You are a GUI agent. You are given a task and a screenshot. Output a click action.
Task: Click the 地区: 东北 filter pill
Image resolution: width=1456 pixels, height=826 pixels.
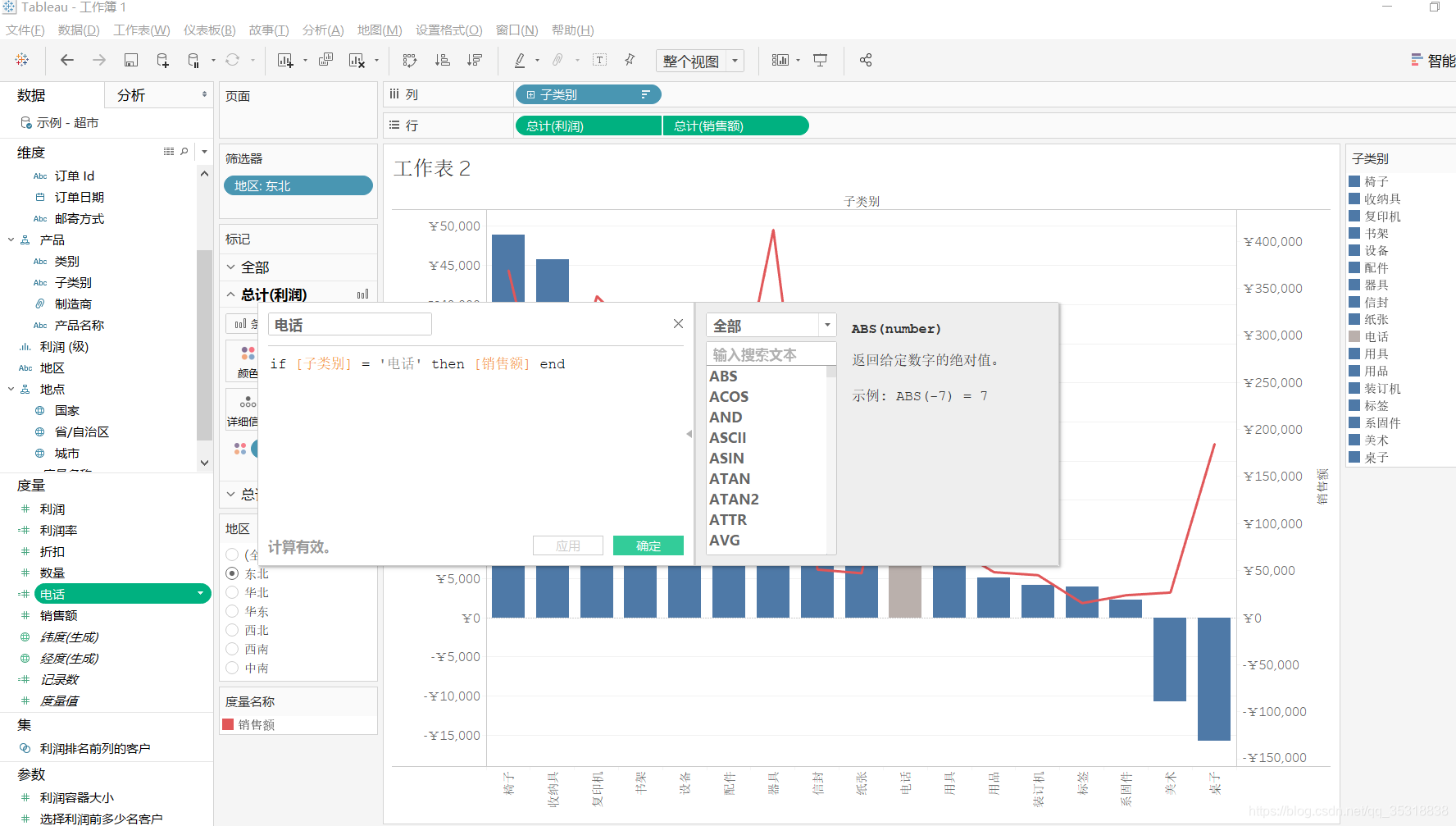tap(298, 185)
